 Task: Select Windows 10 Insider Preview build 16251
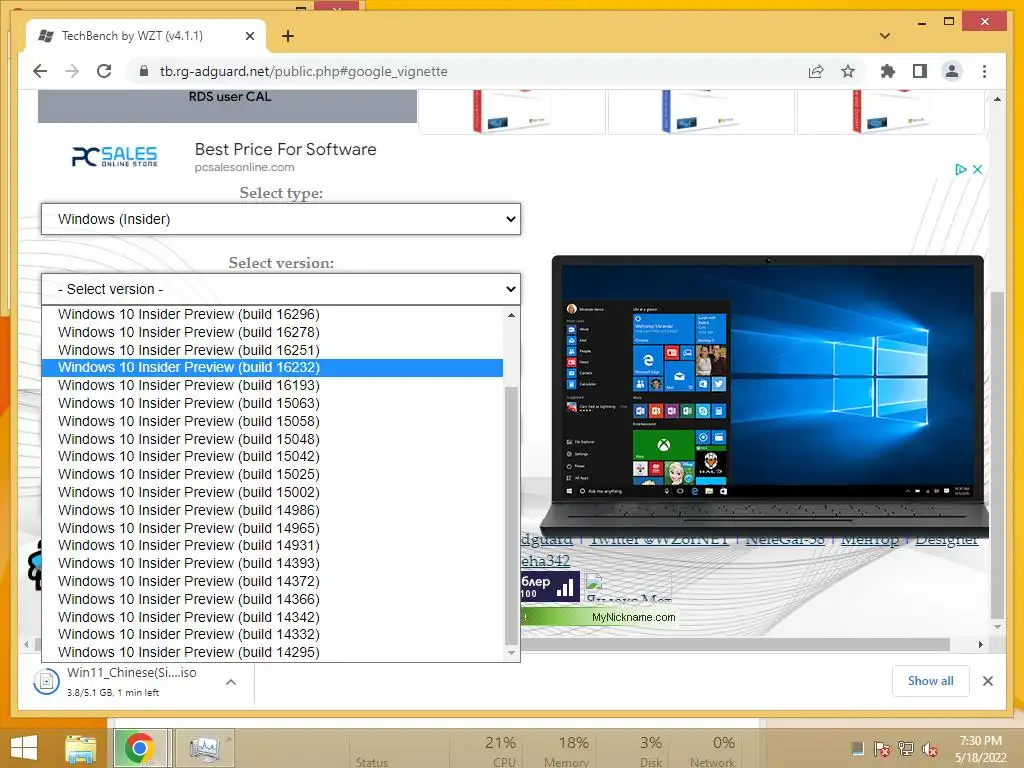(x=272, y=350)
